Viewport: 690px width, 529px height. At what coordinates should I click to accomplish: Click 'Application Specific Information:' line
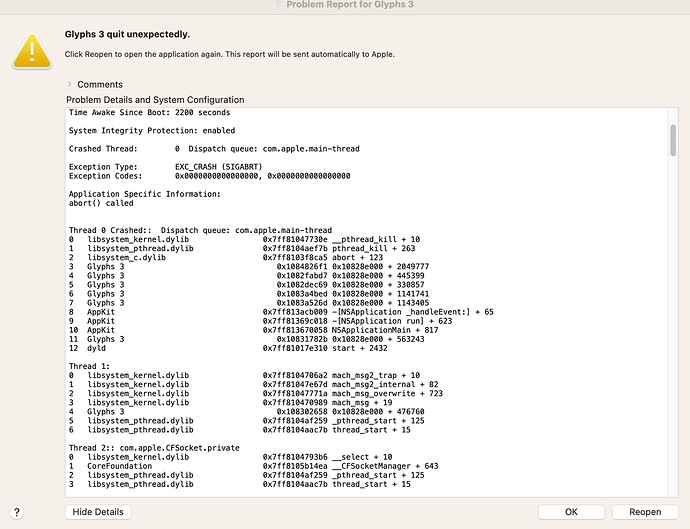pos(145,194)
